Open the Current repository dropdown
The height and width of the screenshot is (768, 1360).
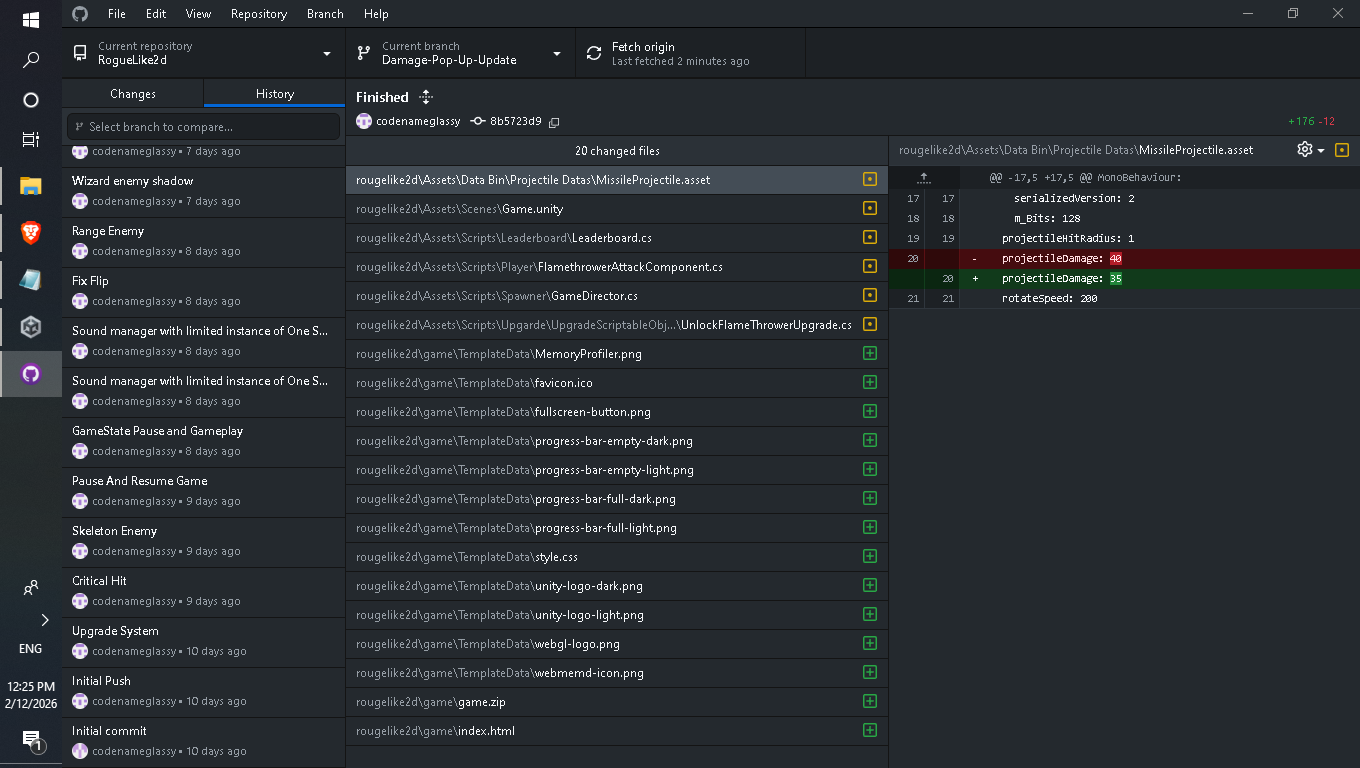tap(203, 53)
